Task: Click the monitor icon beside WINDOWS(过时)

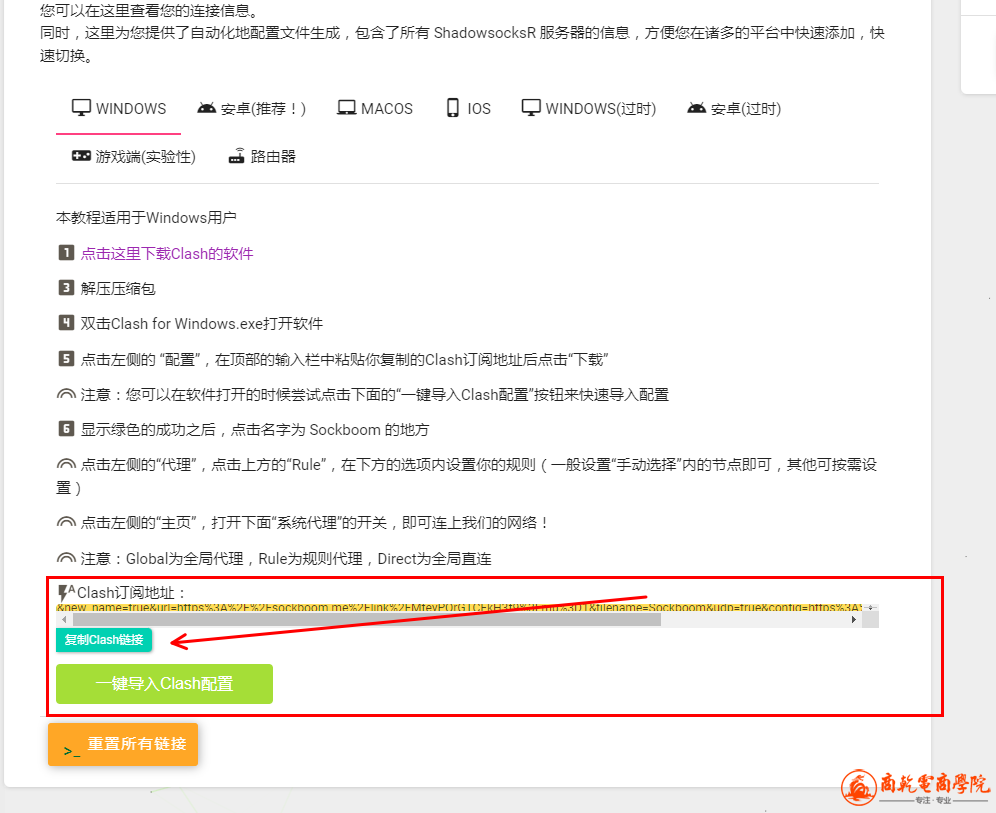Action: 531,108
